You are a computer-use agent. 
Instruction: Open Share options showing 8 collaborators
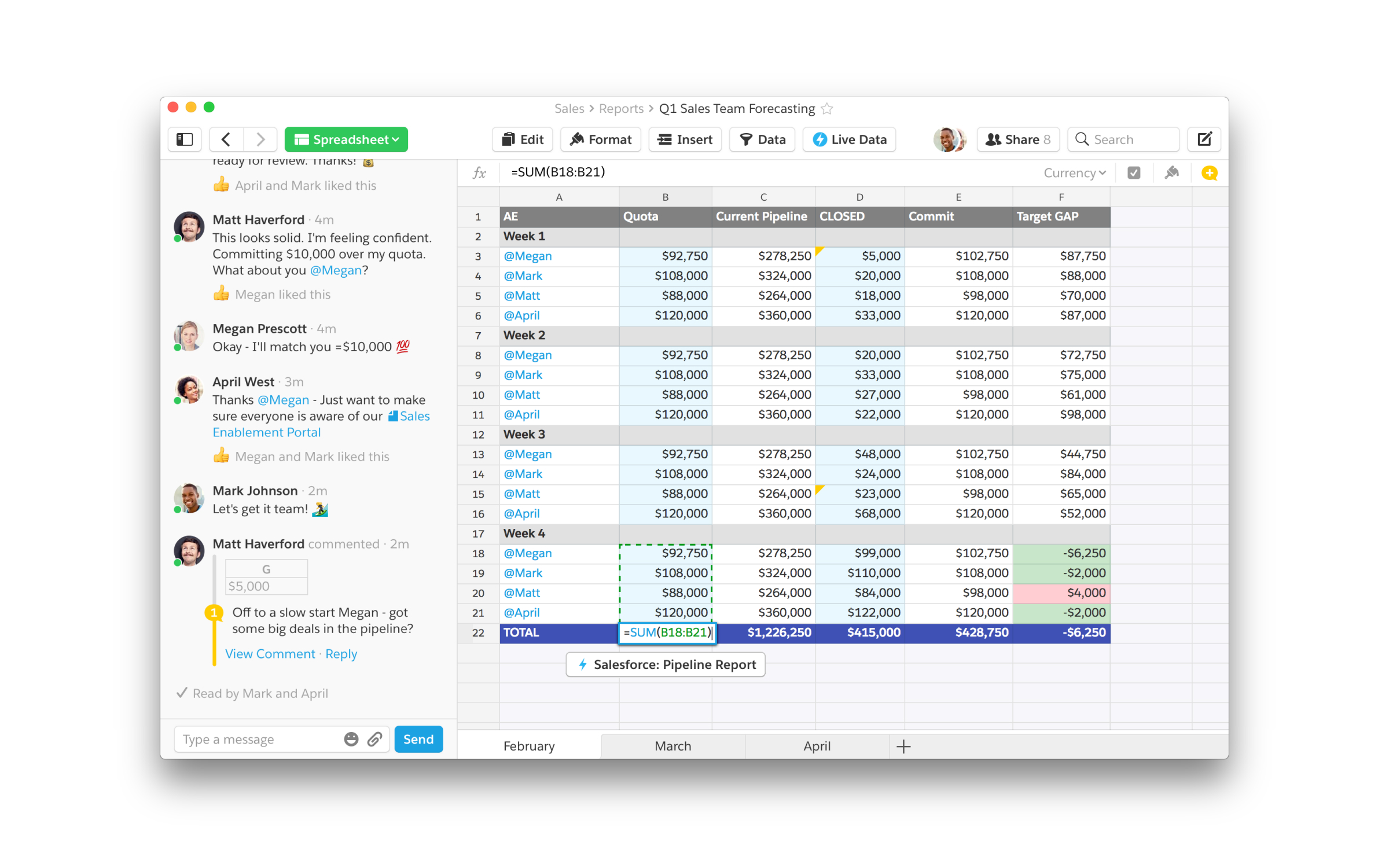tap(1017, 139)
